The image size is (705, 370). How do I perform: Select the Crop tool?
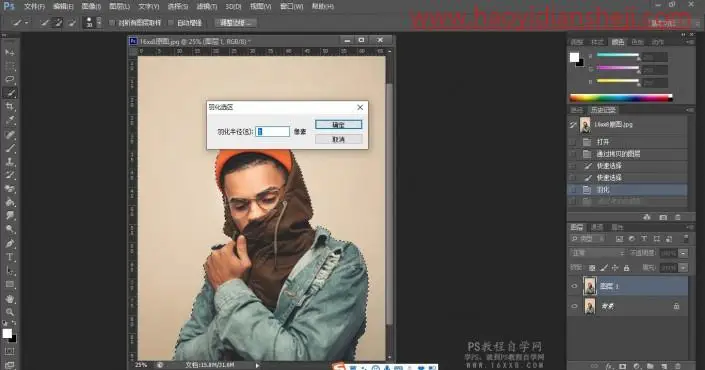[x=10, y=107]
